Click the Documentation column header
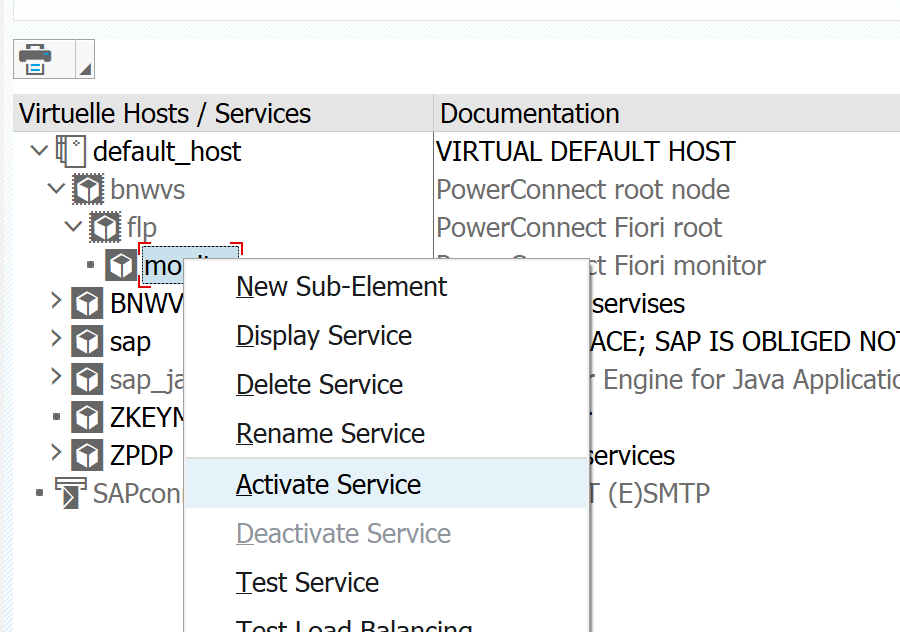The image size is (900, 632). 530,113
